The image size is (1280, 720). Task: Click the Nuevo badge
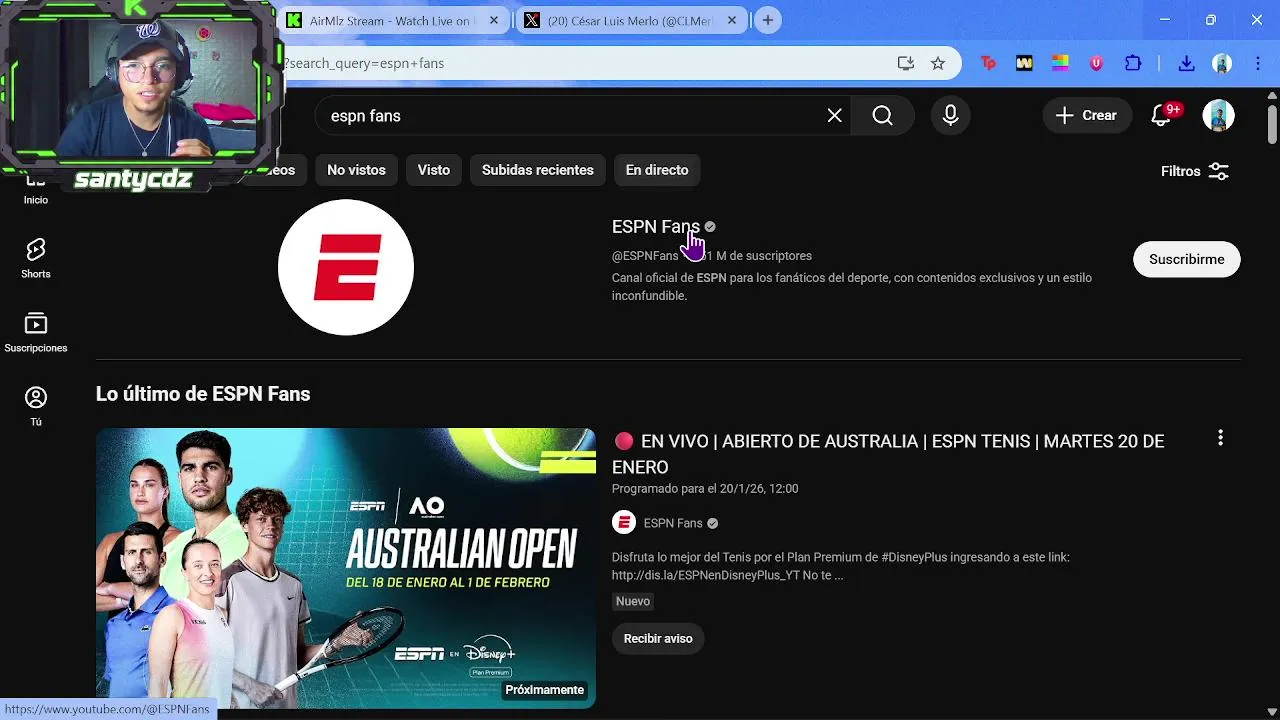(633, 601)
